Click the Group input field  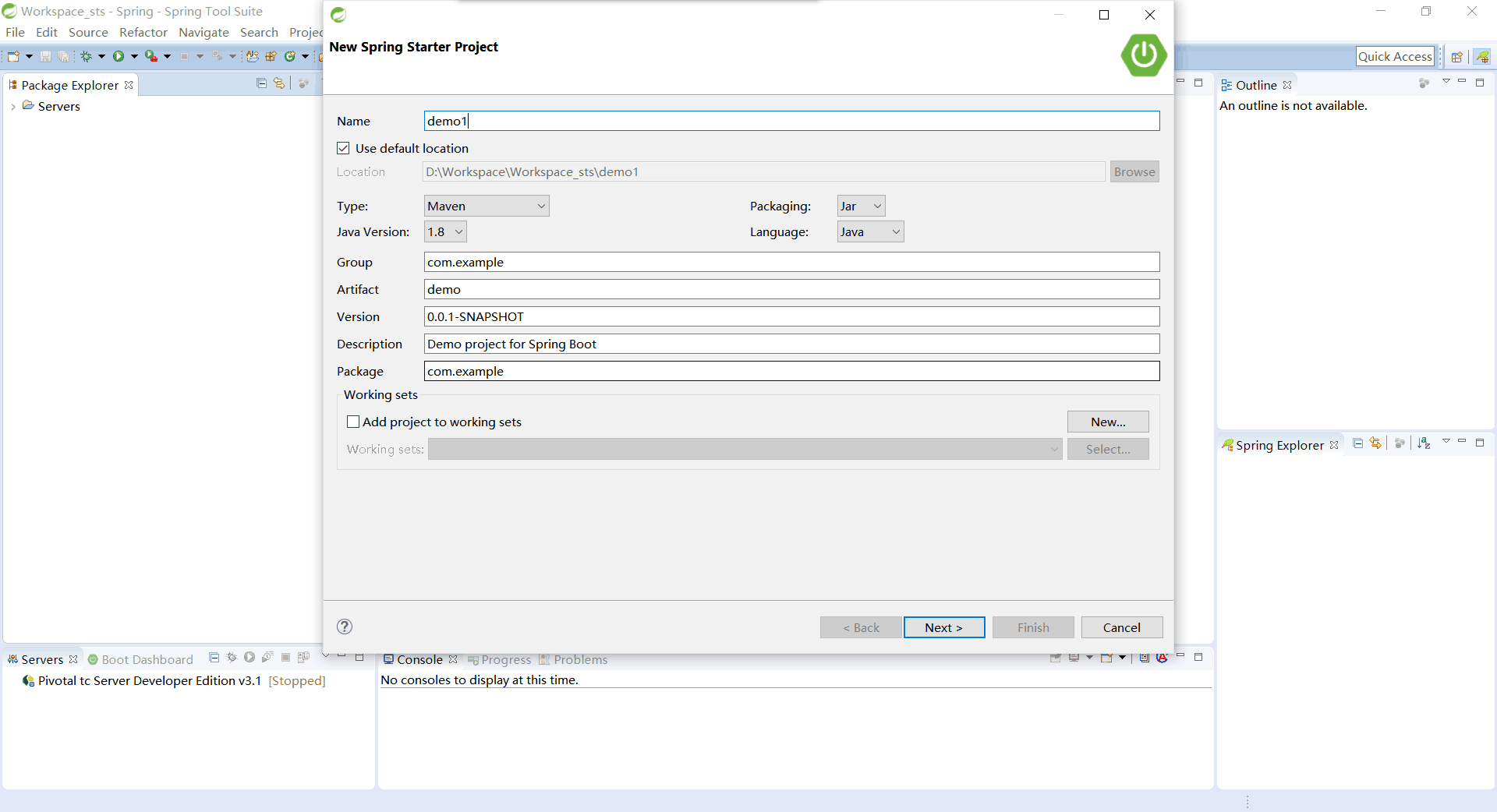[791, 262]
